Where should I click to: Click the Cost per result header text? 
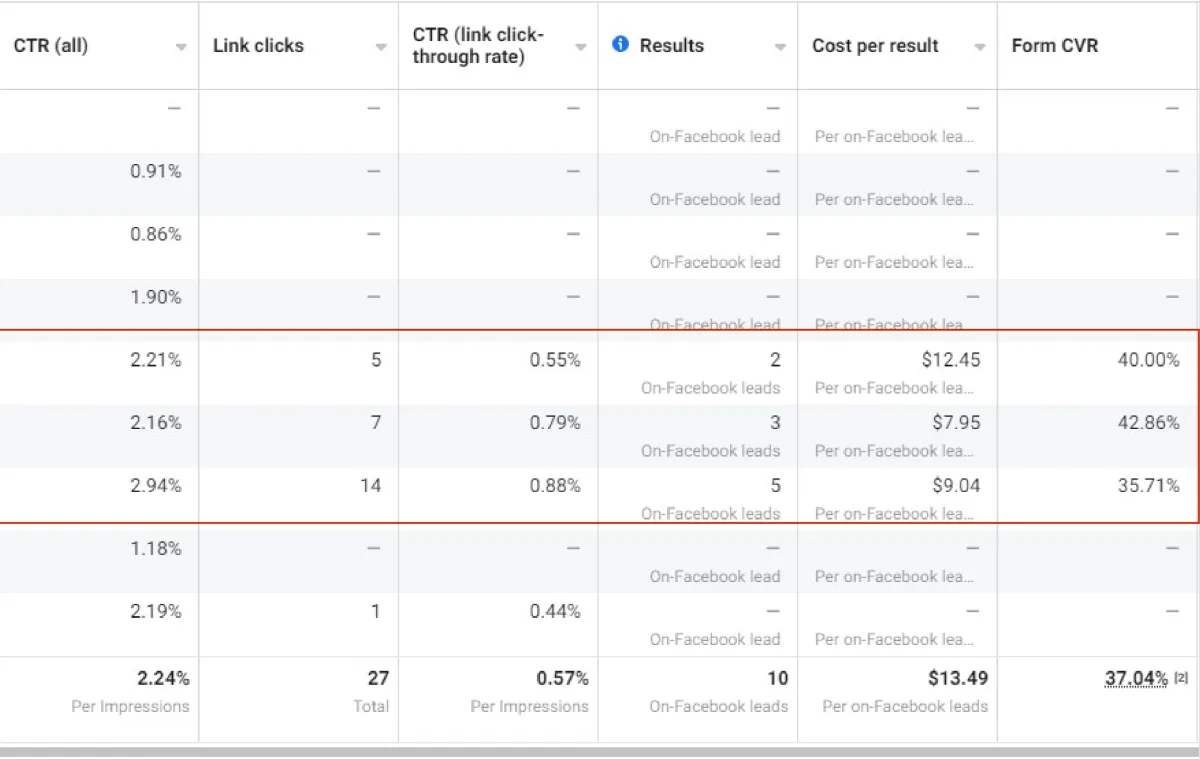875,46
